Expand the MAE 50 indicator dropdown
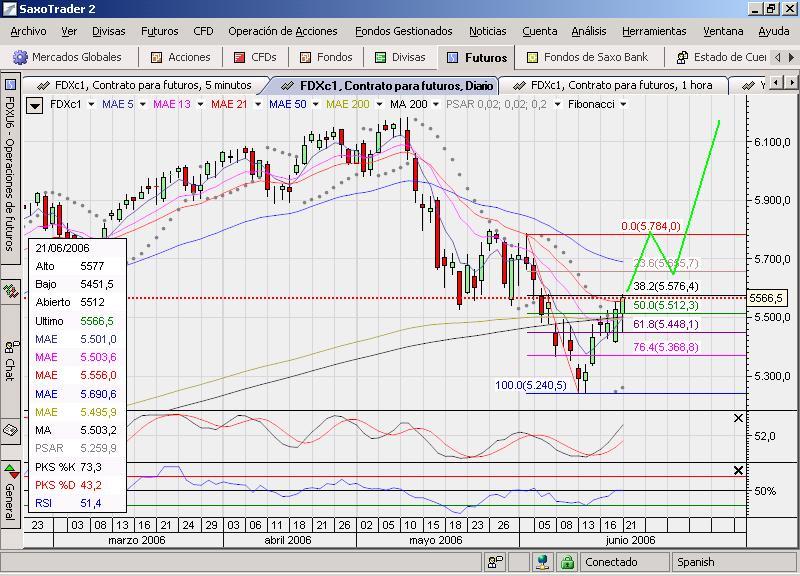The height and width of the screenshot is (576, 800). 316,105
